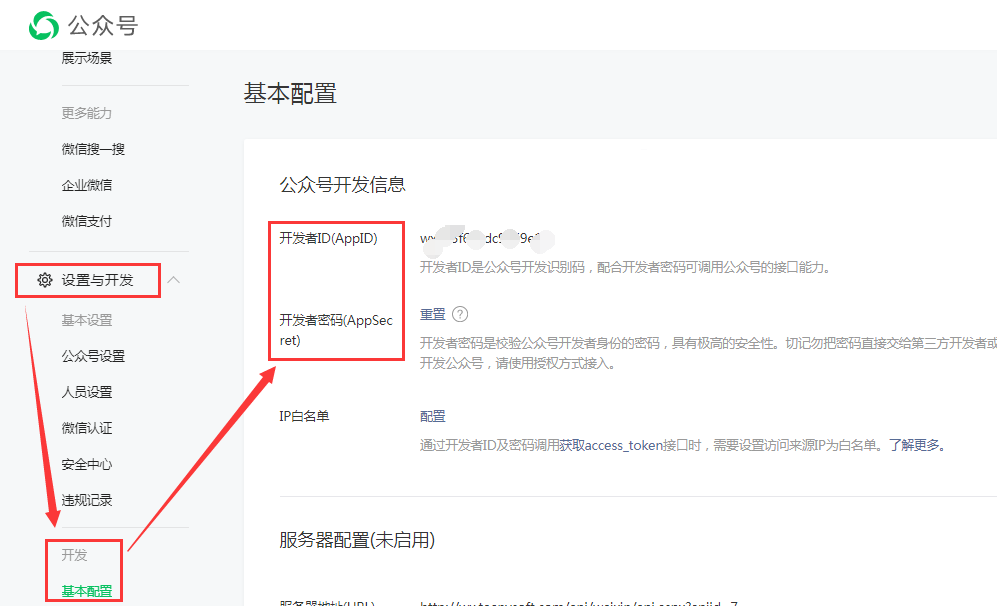Screen dimensions: 997x606
Task: Open 展示场景 in the sidebar
Action: 86,58
